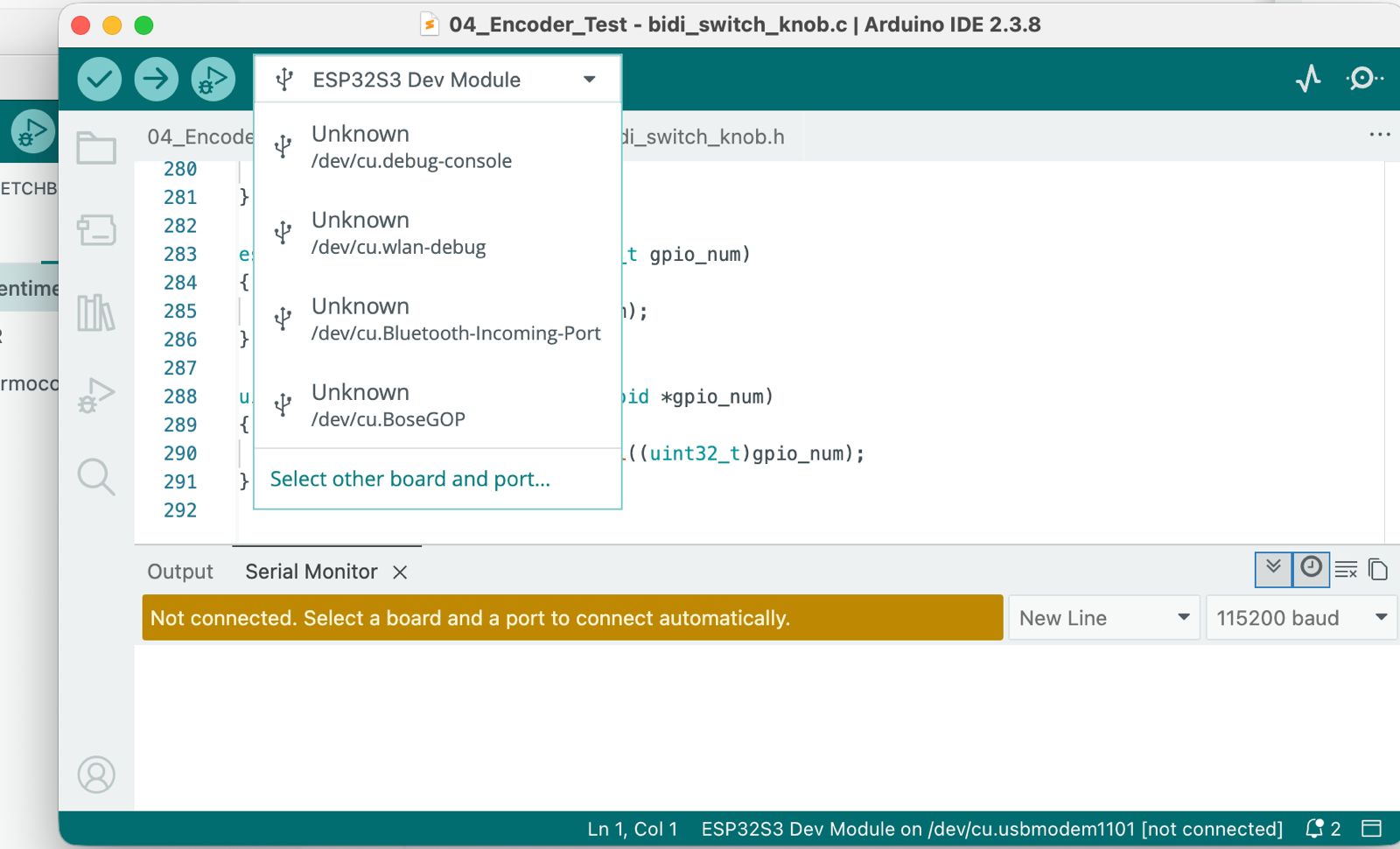
Task: Open the 115200 baud rate dropdown
Action: tap(1301, 618)
